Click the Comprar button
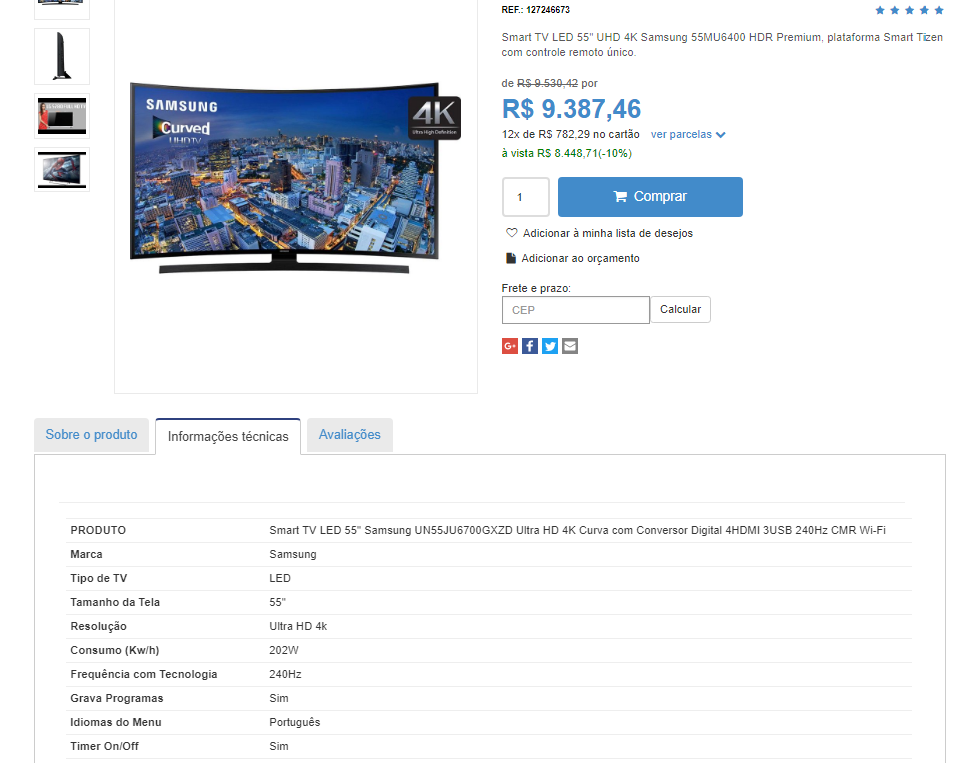 pyautogui.click(x=650, y=197)
